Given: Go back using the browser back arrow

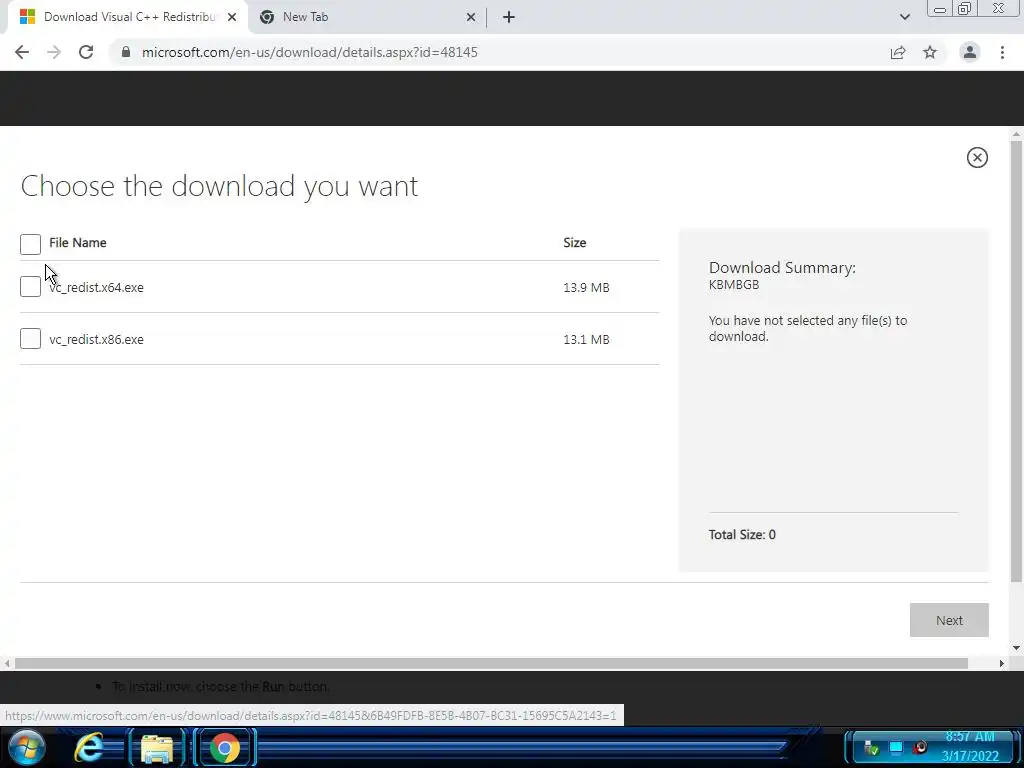Looking at the screenshot, I should (x=22, y=52).
